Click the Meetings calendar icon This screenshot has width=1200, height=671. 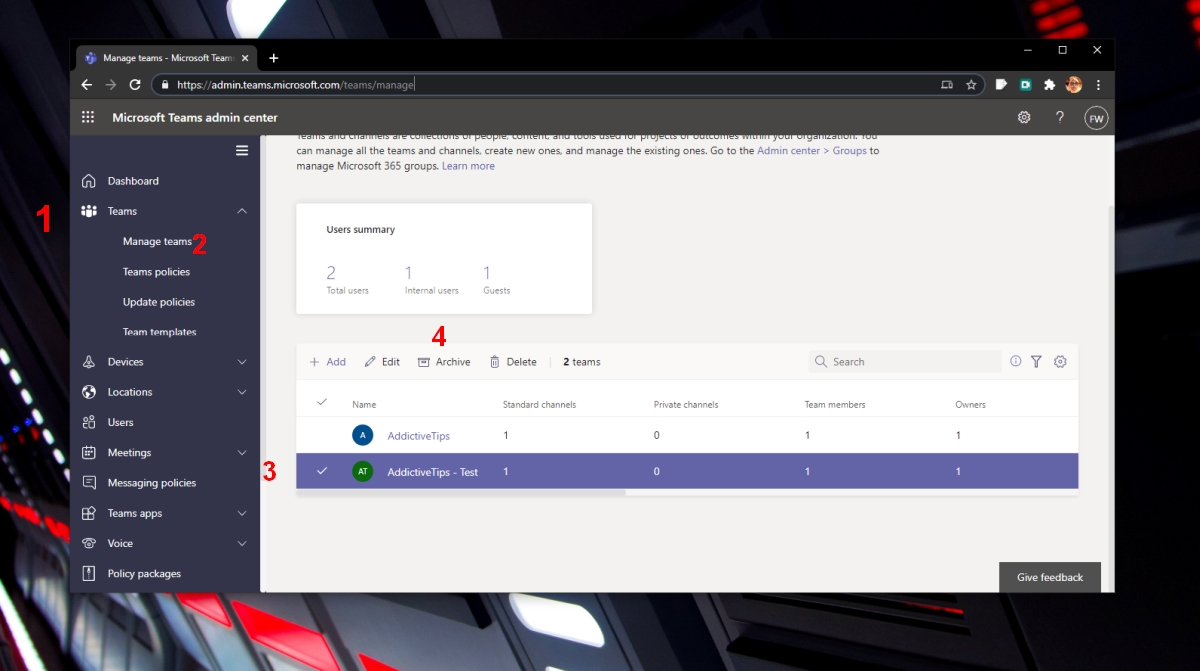click(x=89, y=453)
